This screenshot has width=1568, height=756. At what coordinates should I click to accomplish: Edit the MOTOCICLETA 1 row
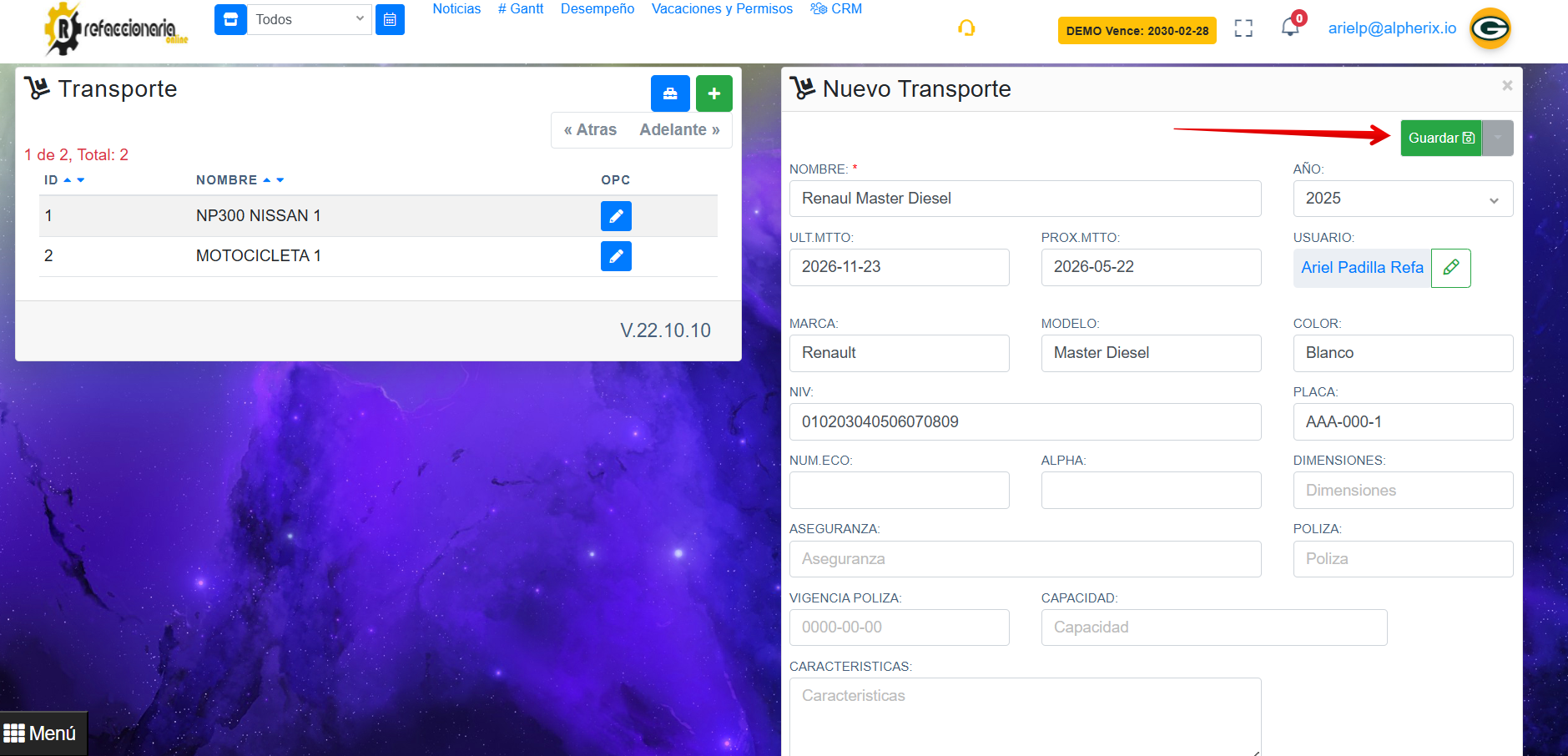[x=615, y=256]
